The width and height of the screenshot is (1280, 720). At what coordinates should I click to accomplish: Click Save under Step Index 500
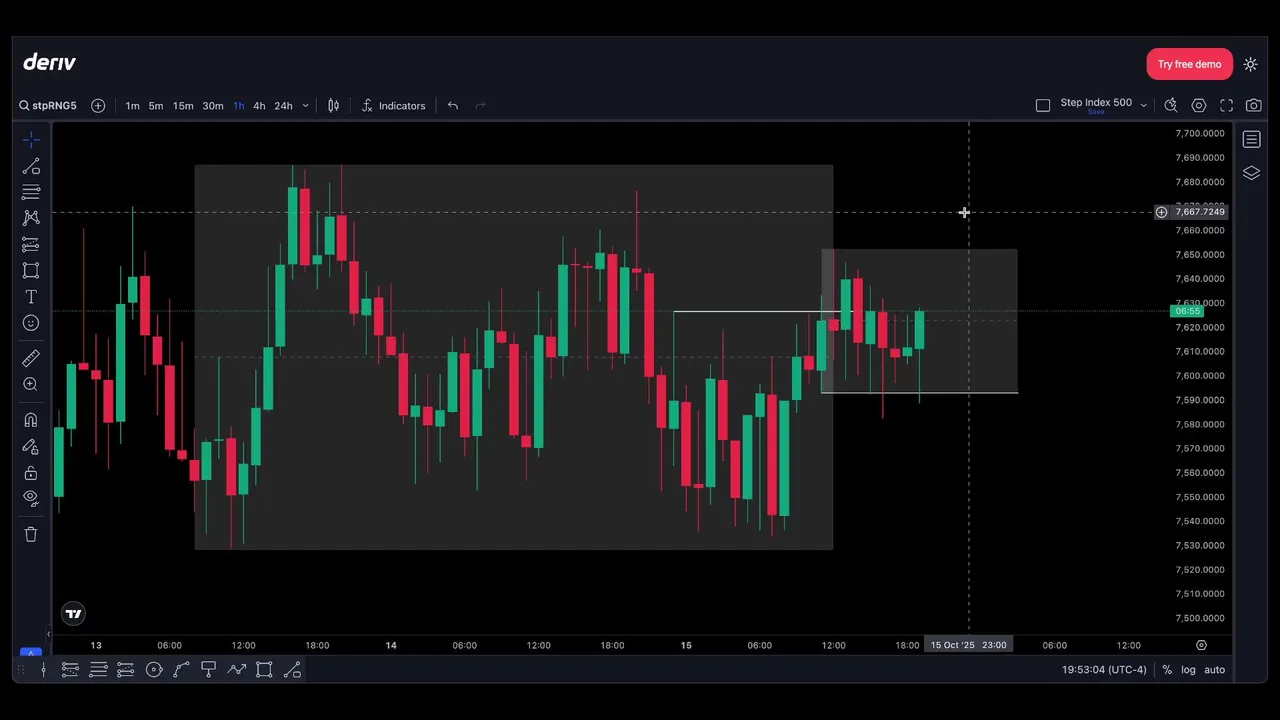coord(1096,112)
